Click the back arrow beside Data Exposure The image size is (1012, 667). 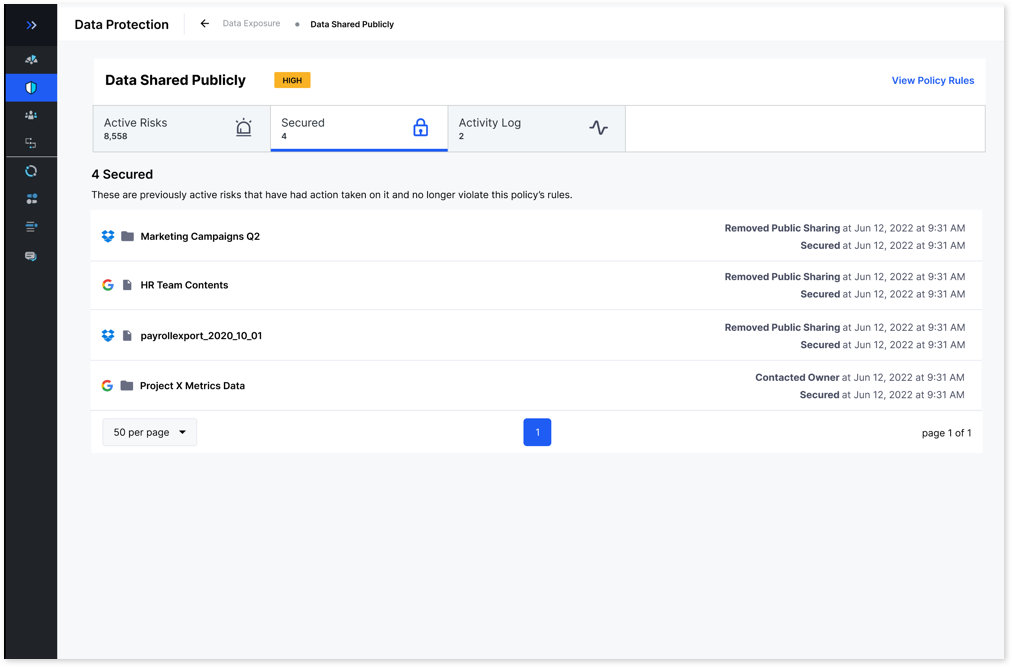204,23
